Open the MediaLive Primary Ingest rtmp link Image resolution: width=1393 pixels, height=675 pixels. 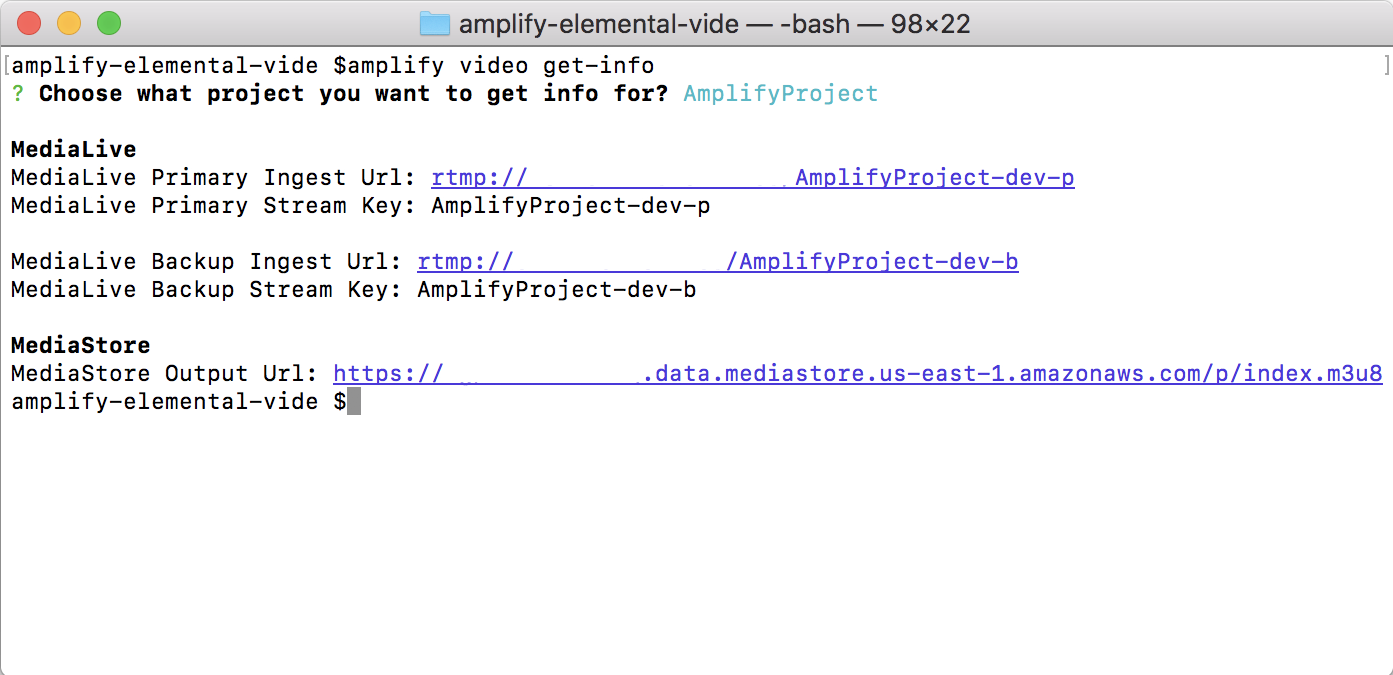point(753,178)
